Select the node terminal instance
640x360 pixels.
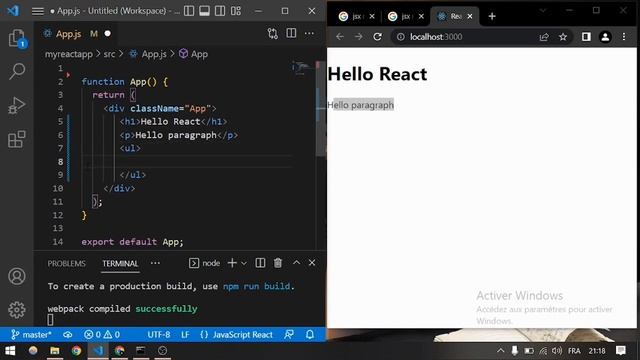[205, 263]
